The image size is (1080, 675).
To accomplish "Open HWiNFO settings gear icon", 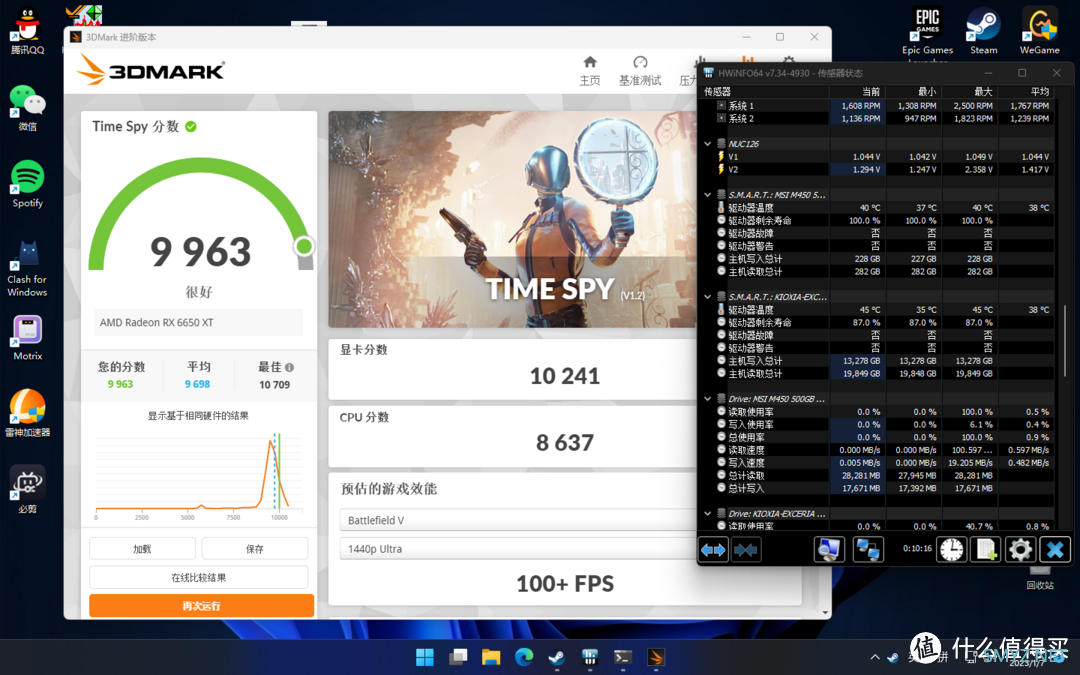I will [1020, 550].
